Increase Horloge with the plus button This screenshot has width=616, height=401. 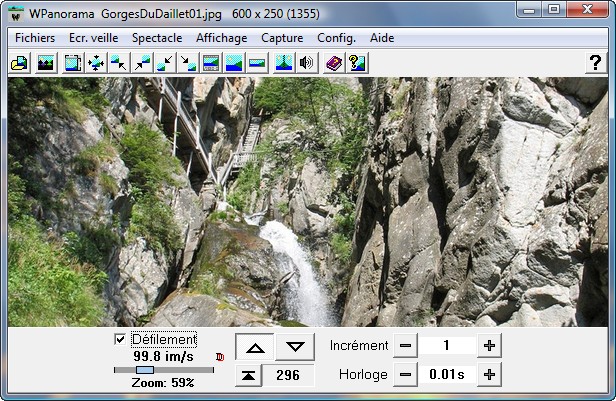[489, 375]
